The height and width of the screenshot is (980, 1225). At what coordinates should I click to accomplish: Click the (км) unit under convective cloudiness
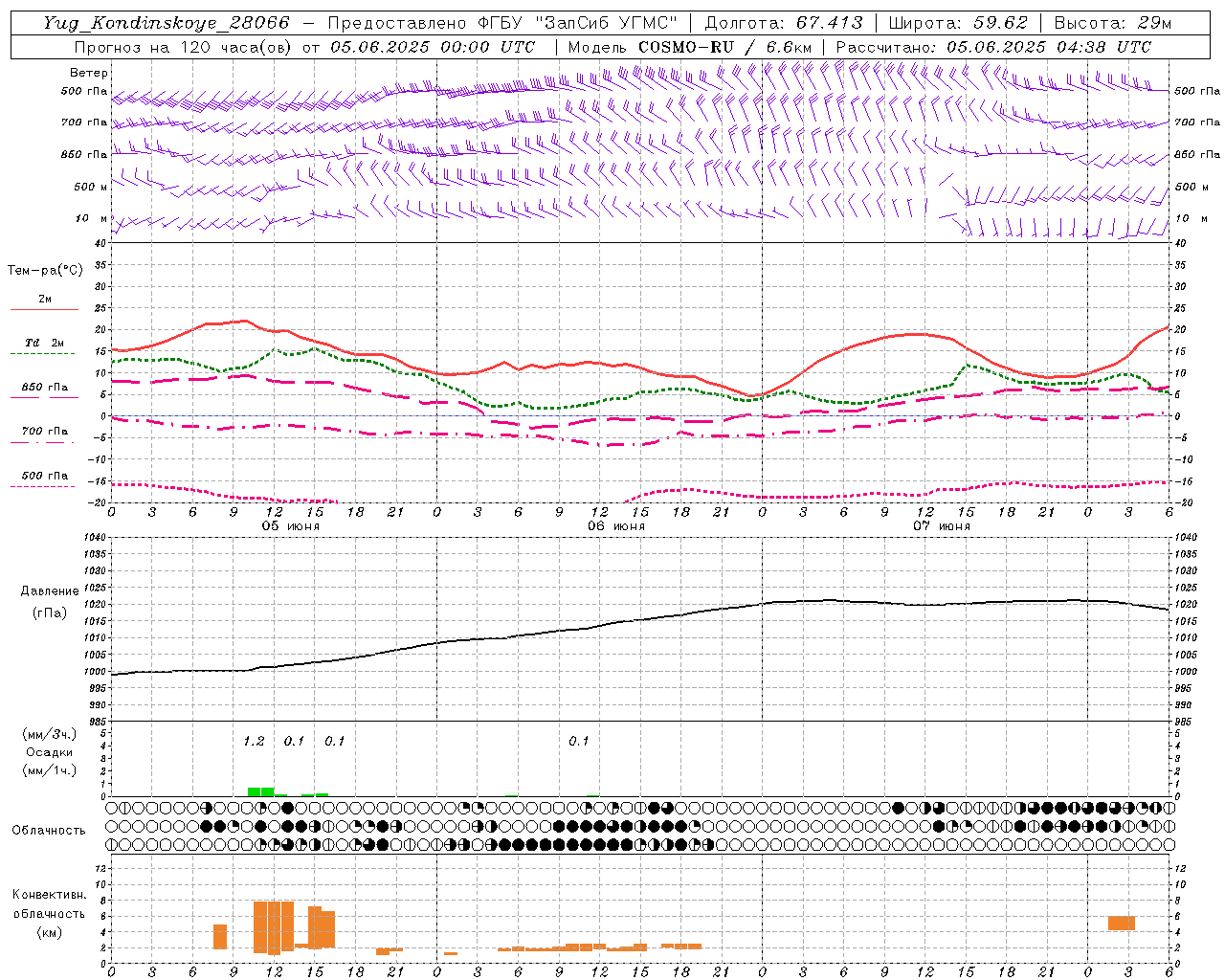tap(50, 932)
